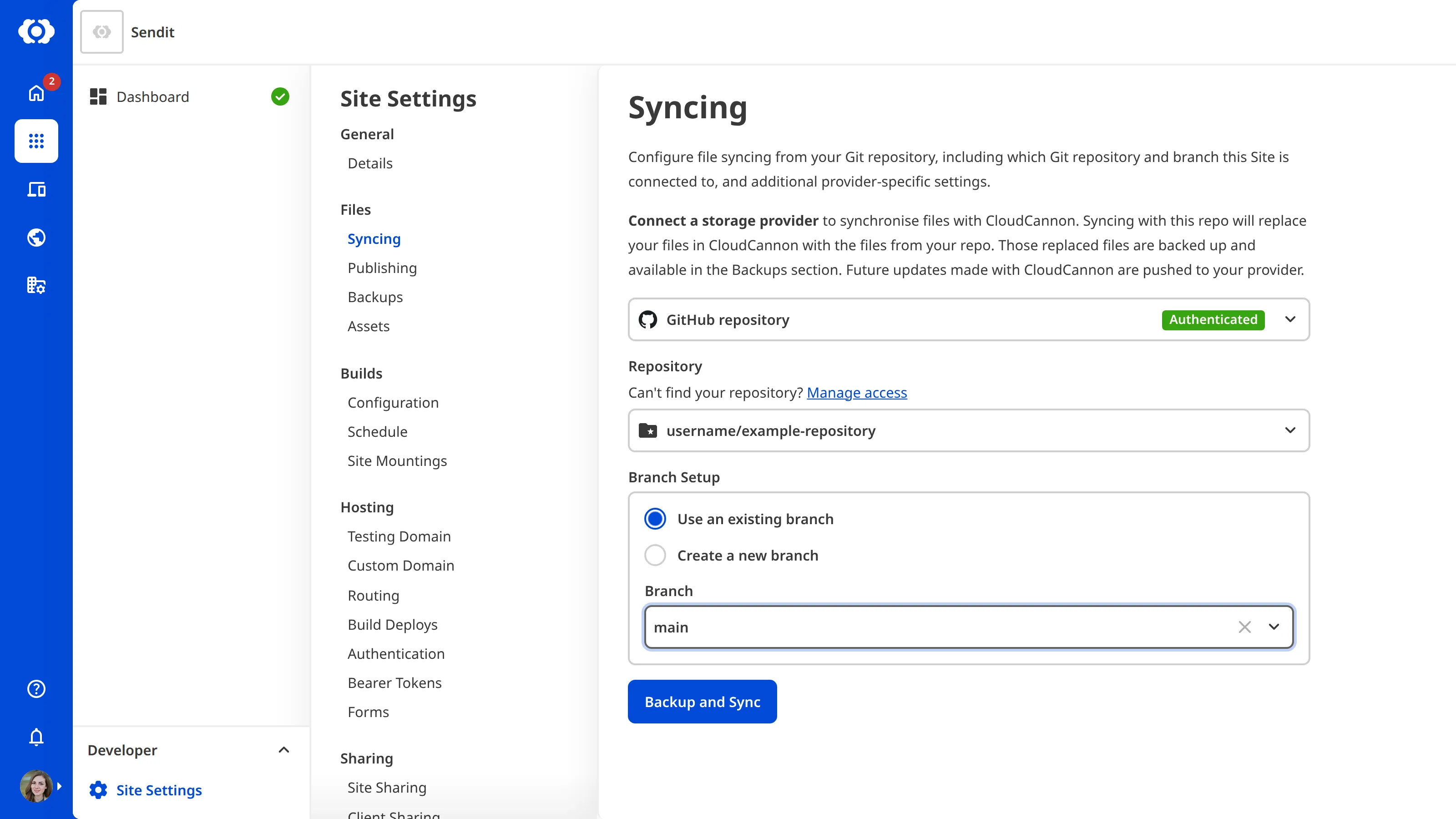Click the Syncing page title
Viewport: 1456px width, 819px height.
[x=688, y=108]
